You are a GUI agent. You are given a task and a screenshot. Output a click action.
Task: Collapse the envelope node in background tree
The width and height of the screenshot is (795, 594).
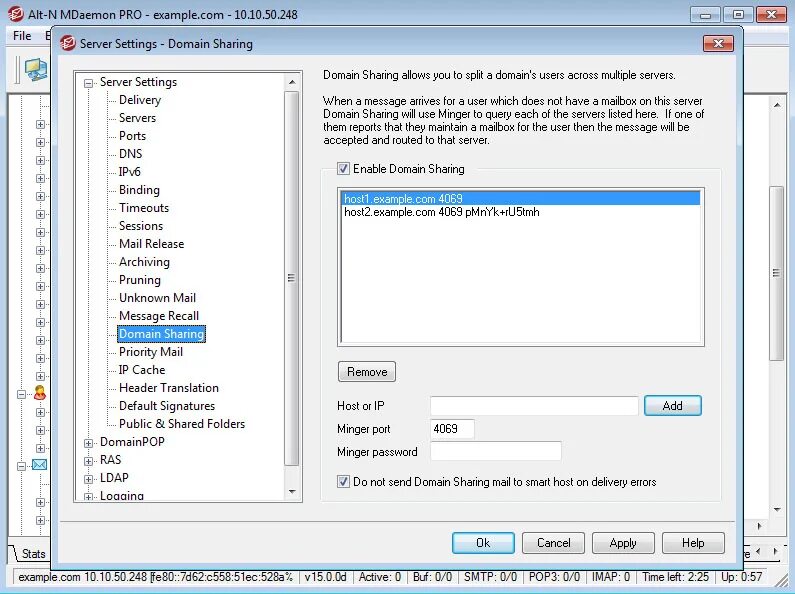[x=21, y=466]
